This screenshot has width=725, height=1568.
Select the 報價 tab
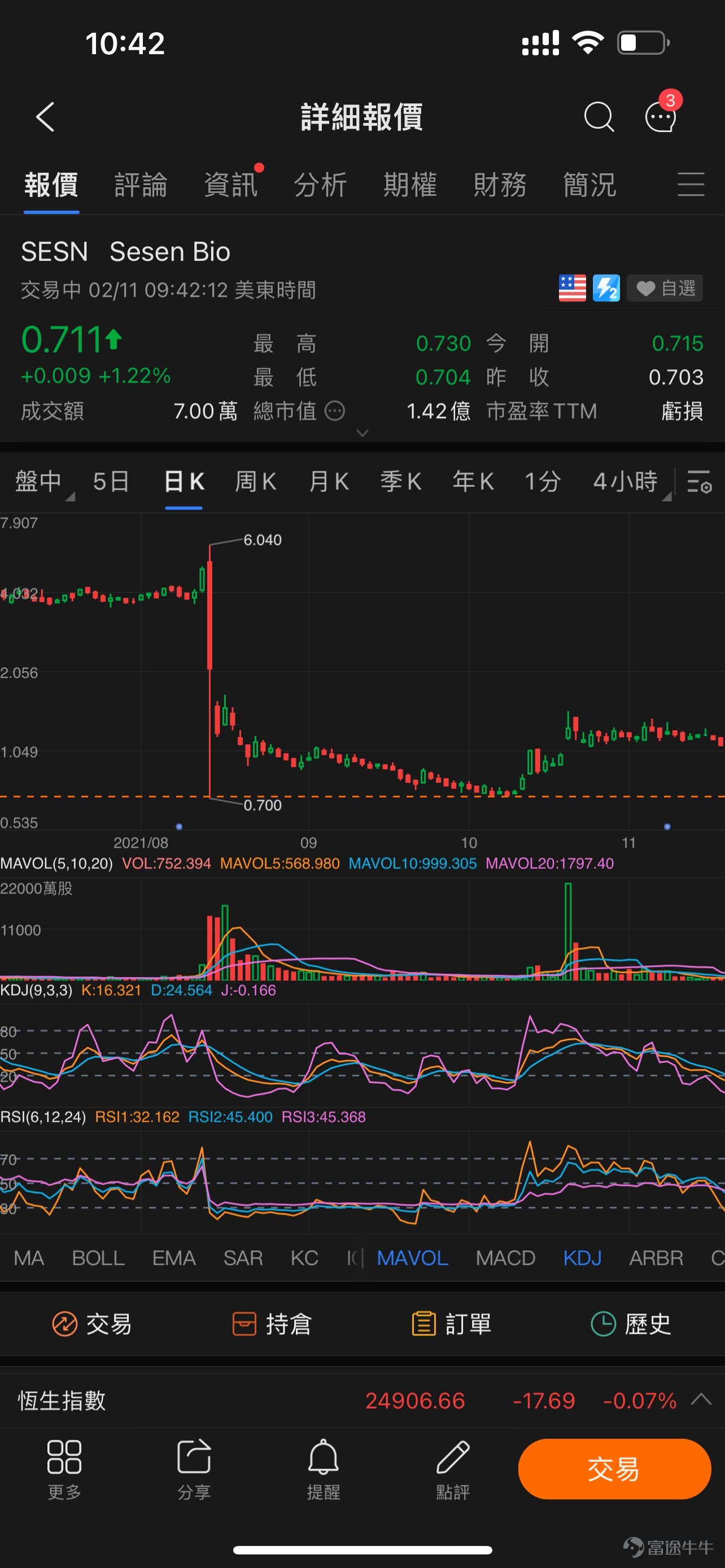click(x=51, y=185)
